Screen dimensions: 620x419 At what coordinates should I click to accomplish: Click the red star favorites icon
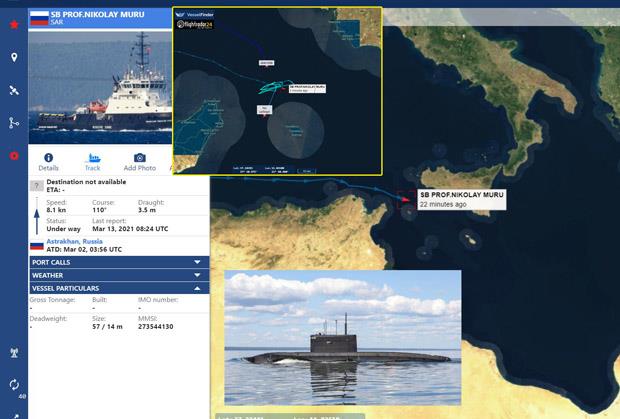[14, 23]
